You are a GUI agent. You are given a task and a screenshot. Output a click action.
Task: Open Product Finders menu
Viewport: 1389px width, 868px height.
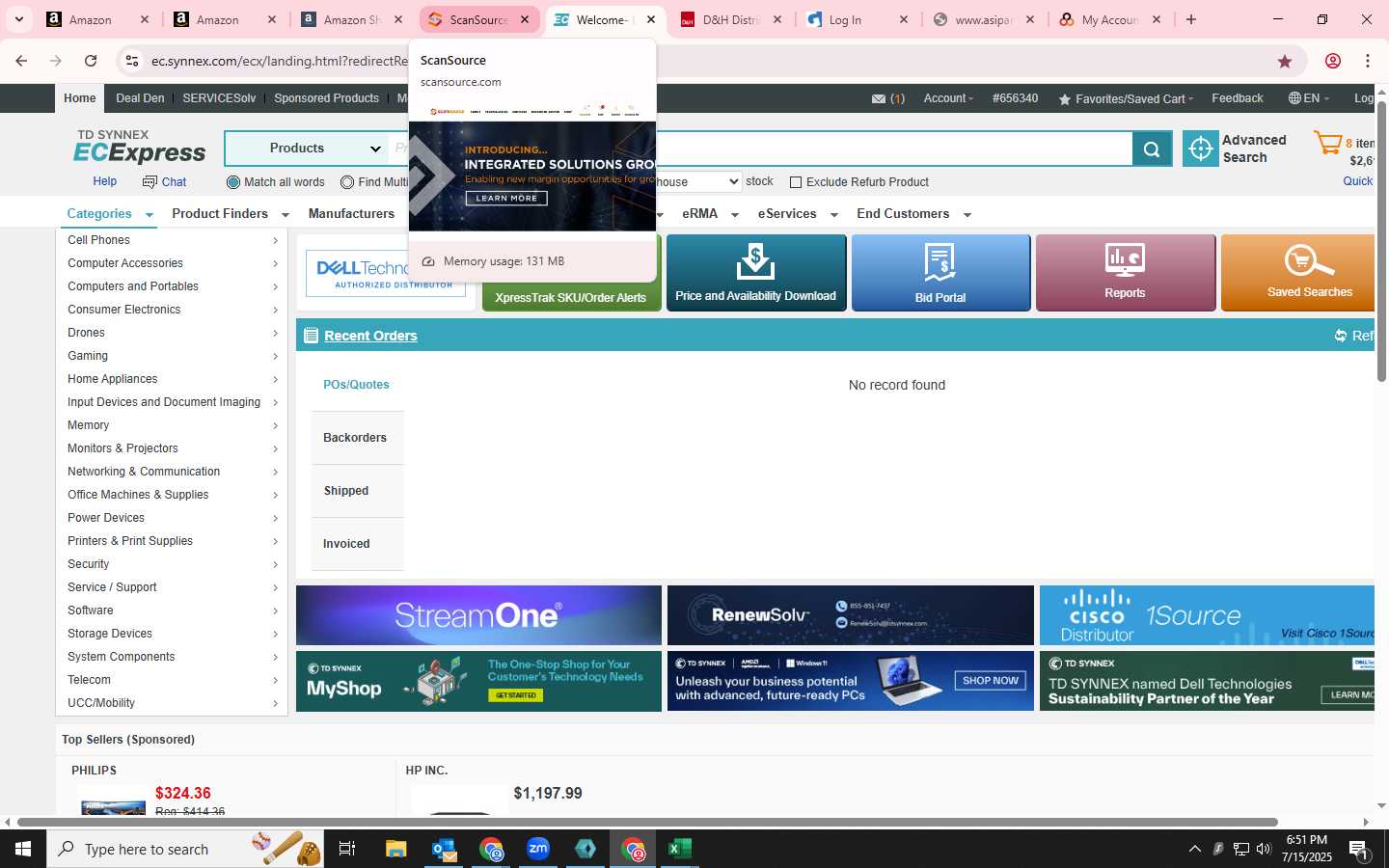click(x=228, y=214)
